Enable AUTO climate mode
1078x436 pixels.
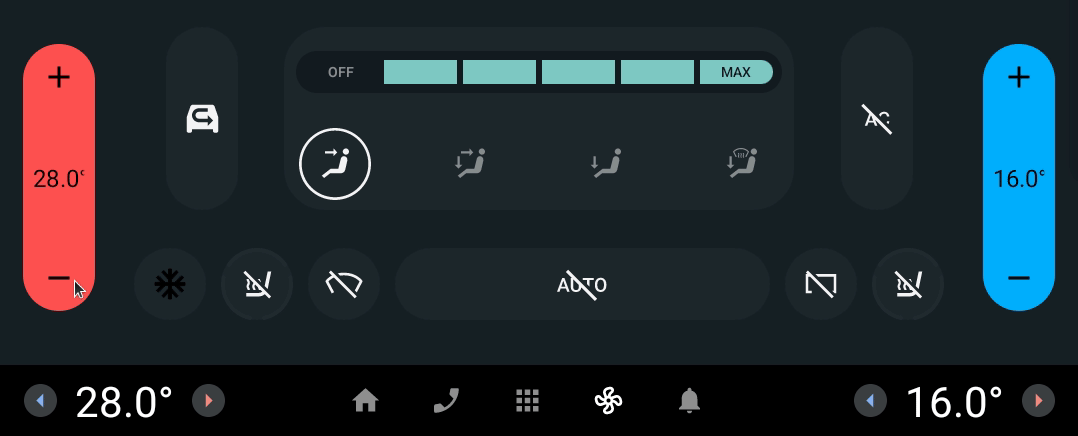click(x=582, y=284)
